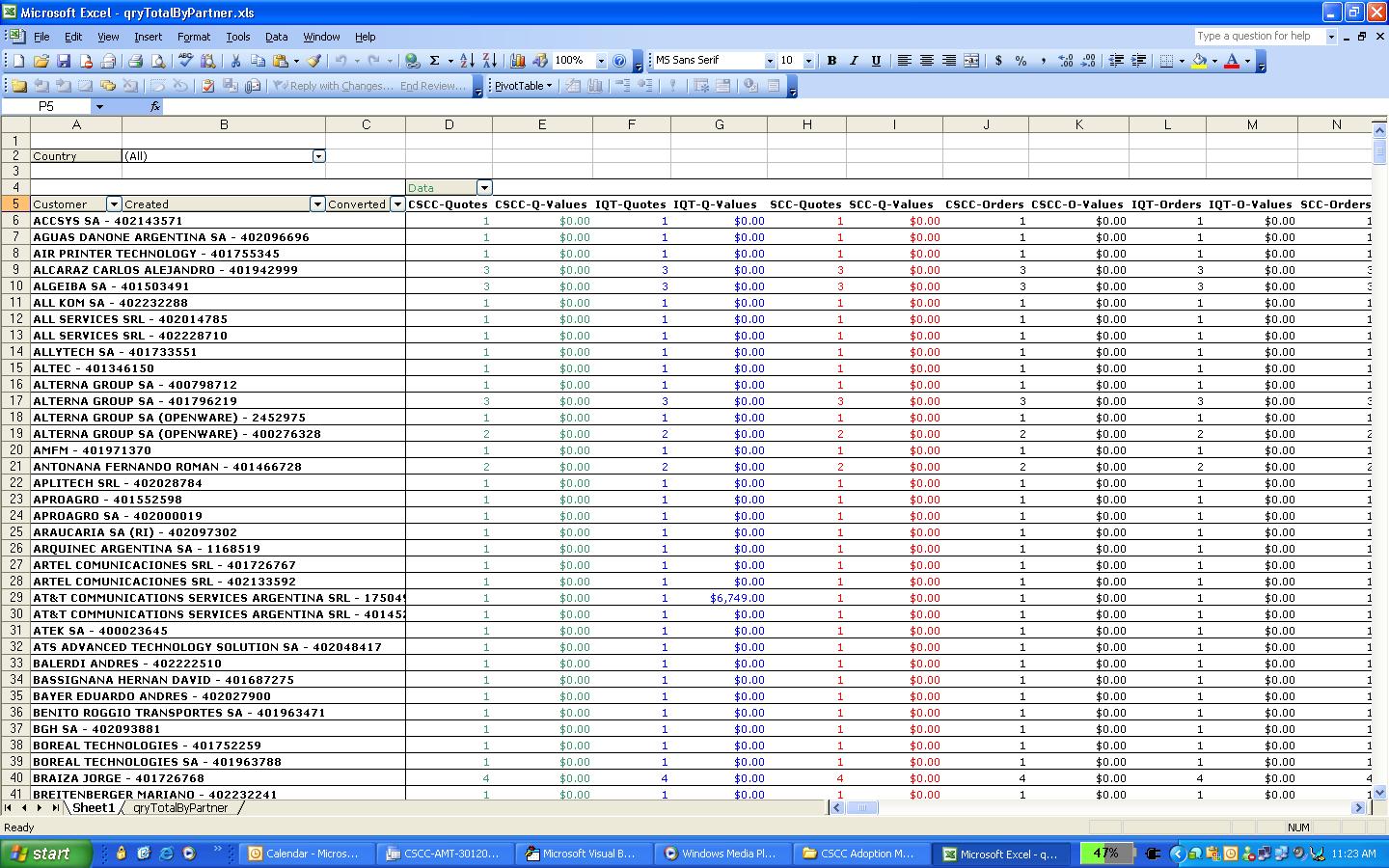Sort descending with the Z-A icon

tap(489, 61)
